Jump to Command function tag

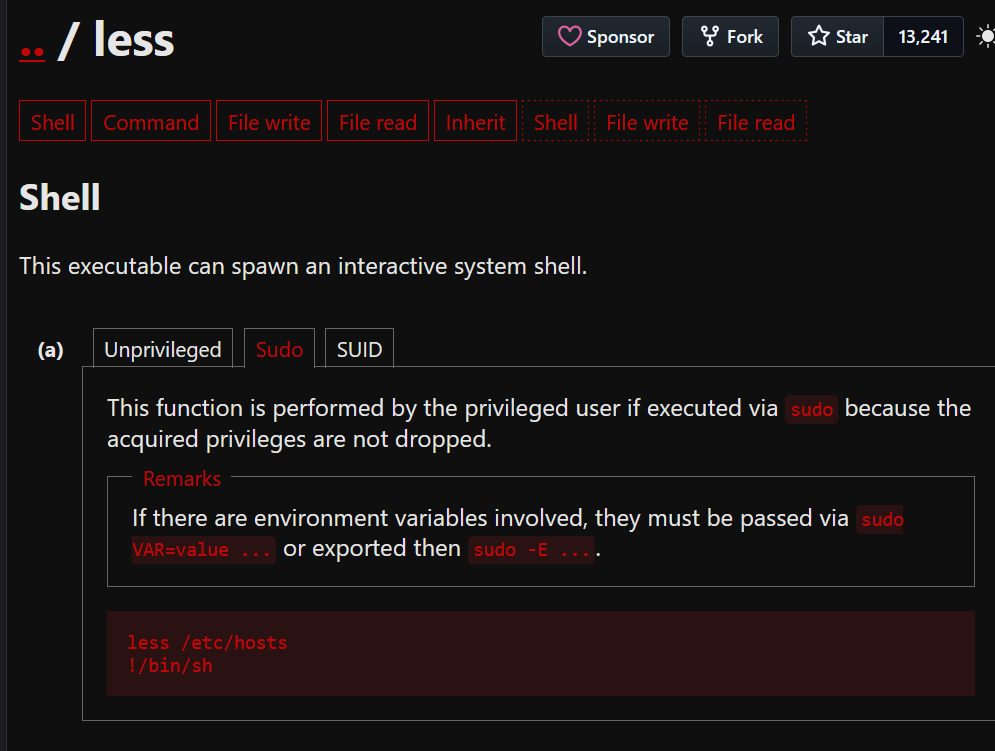tap(151, 121)
